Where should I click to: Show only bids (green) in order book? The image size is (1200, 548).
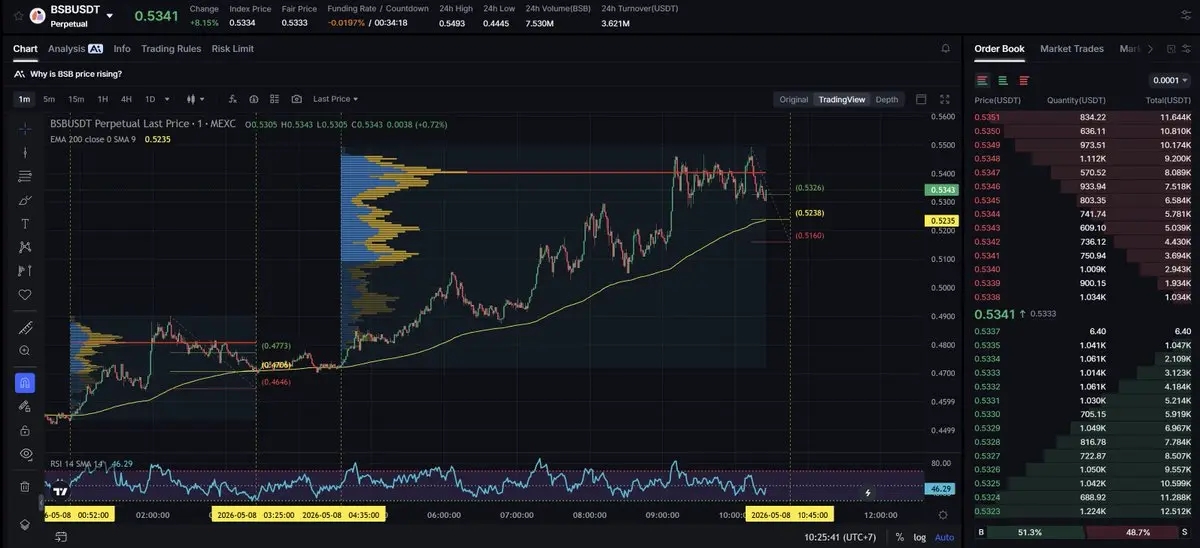pyautogui.click(x=1004, y=81)
